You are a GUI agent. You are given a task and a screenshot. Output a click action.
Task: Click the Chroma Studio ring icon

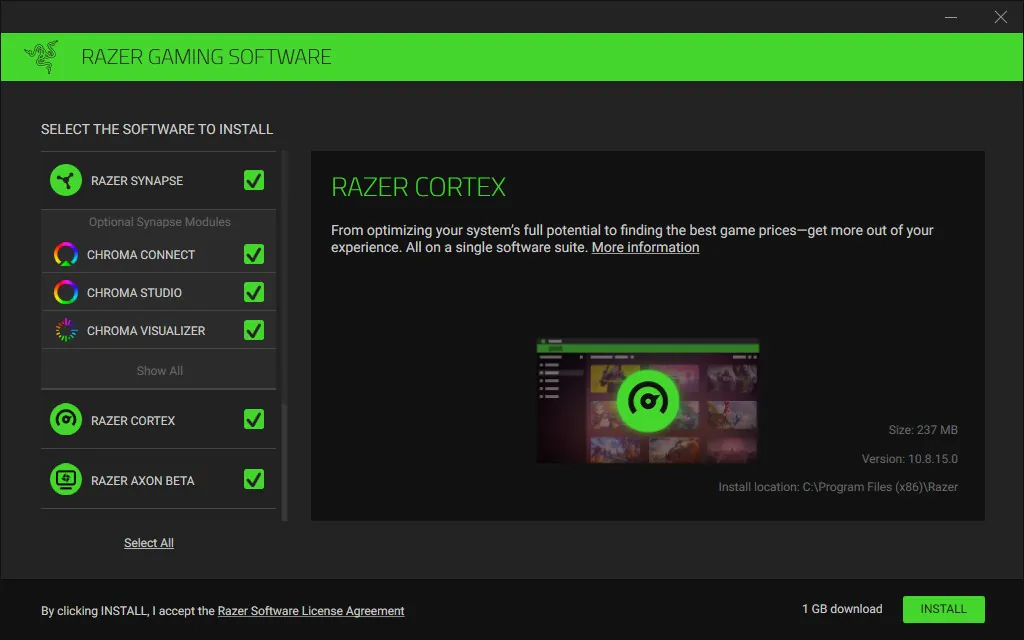coord(66,292)
